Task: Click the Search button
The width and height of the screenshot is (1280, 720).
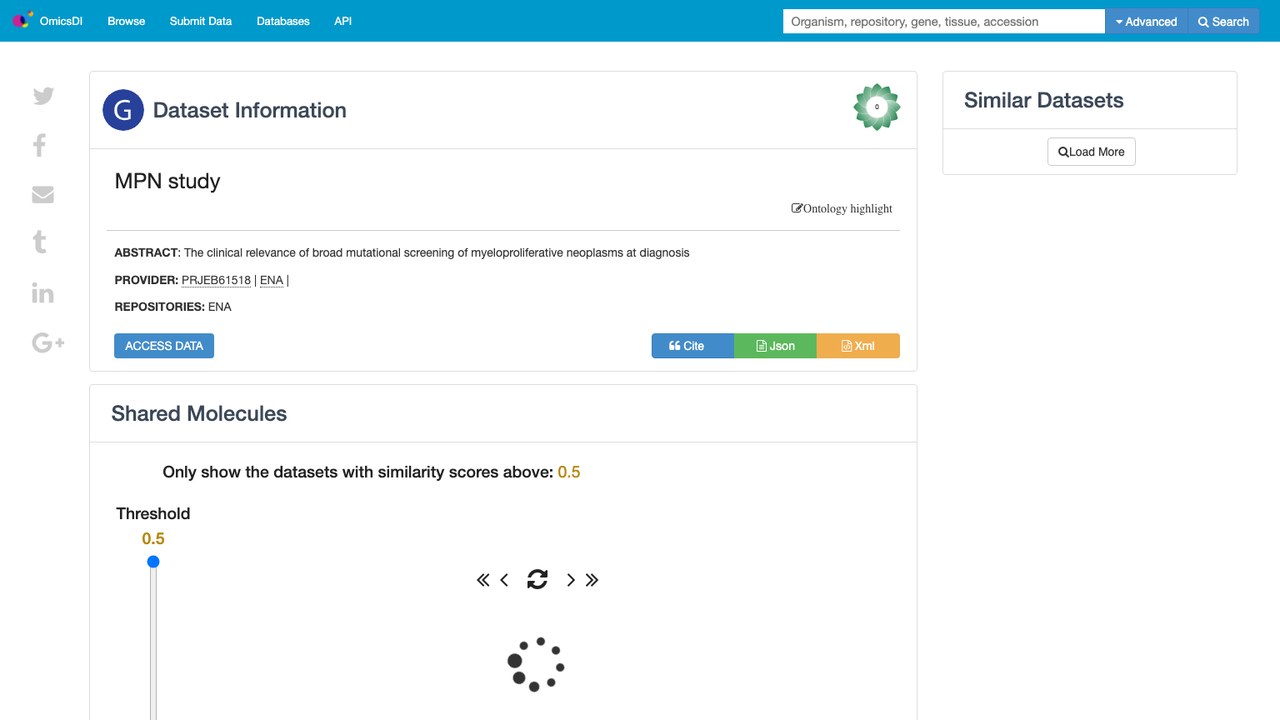Action: [1223, 21]
